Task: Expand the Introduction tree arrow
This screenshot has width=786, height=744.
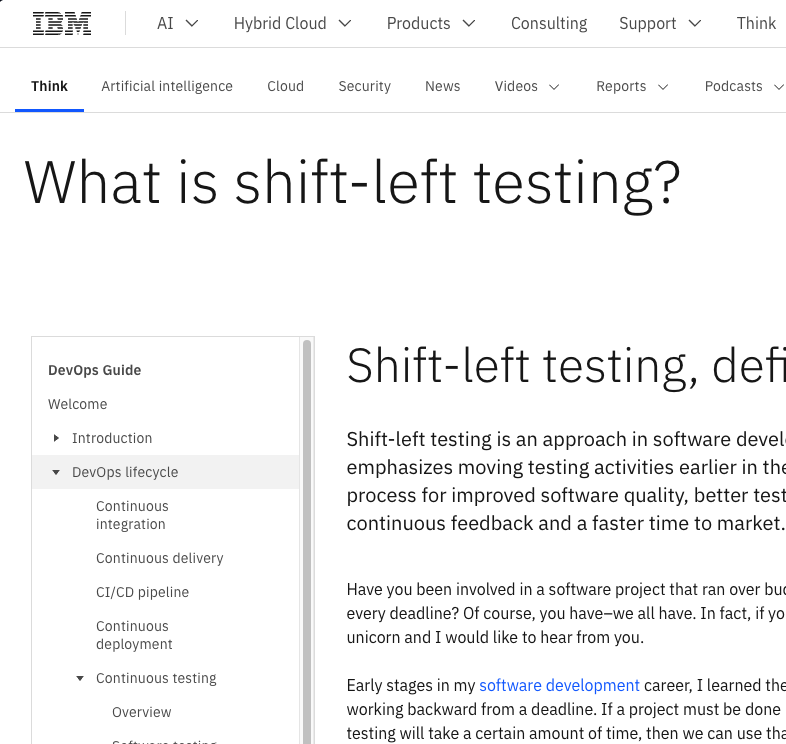Action: [x=57, y=438]
